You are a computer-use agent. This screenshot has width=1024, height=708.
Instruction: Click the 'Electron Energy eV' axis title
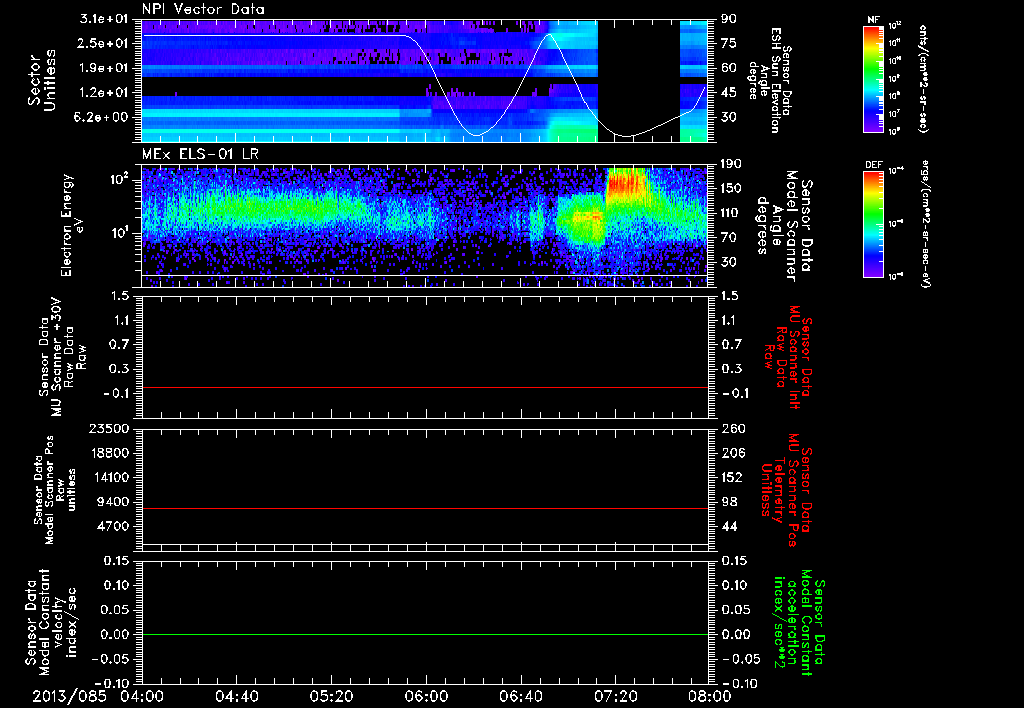point(74,225)
